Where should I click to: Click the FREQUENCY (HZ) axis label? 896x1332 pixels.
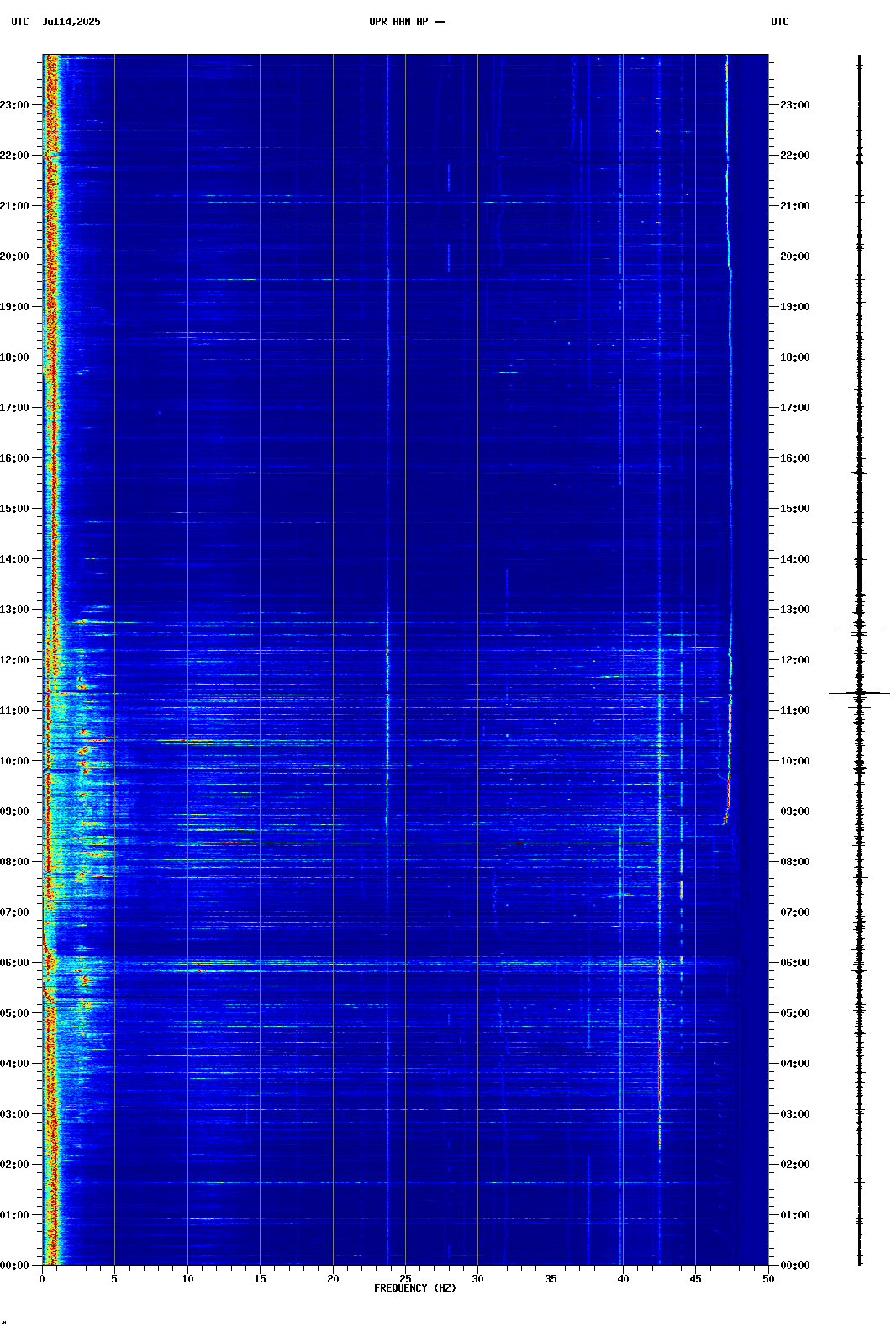pyautogui.click(x=415, y=1288)
